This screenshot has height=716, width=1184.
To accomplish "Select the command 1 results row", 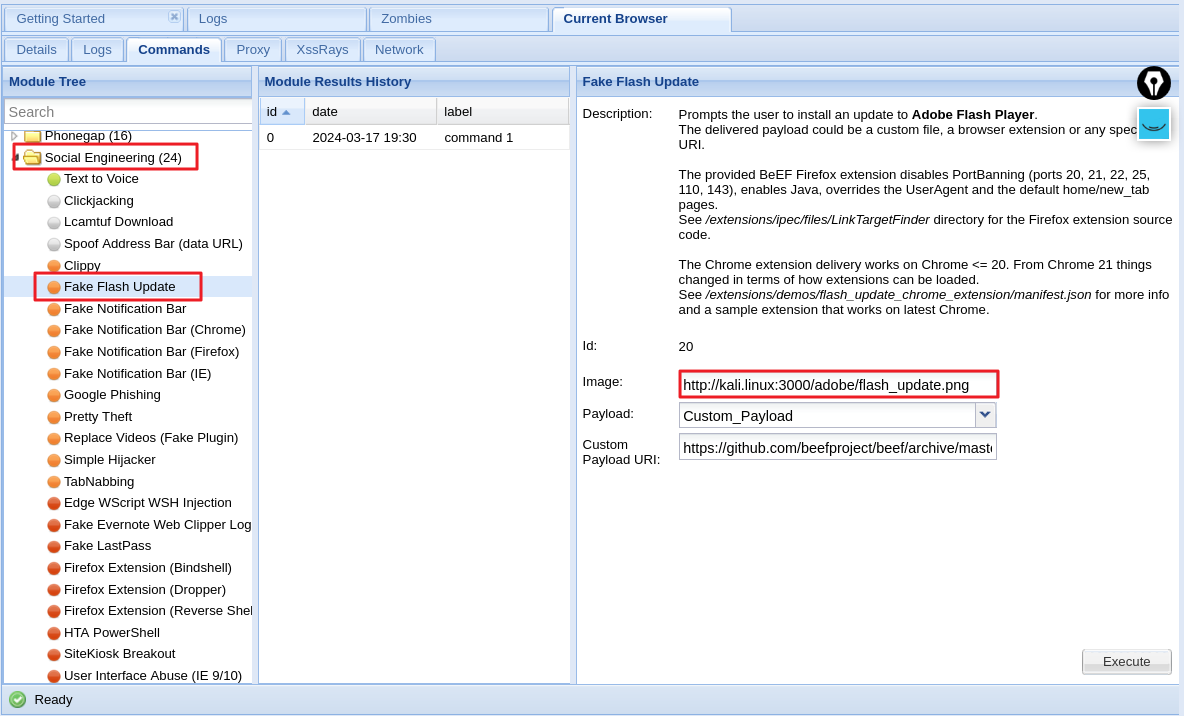I will coord(414,137).
